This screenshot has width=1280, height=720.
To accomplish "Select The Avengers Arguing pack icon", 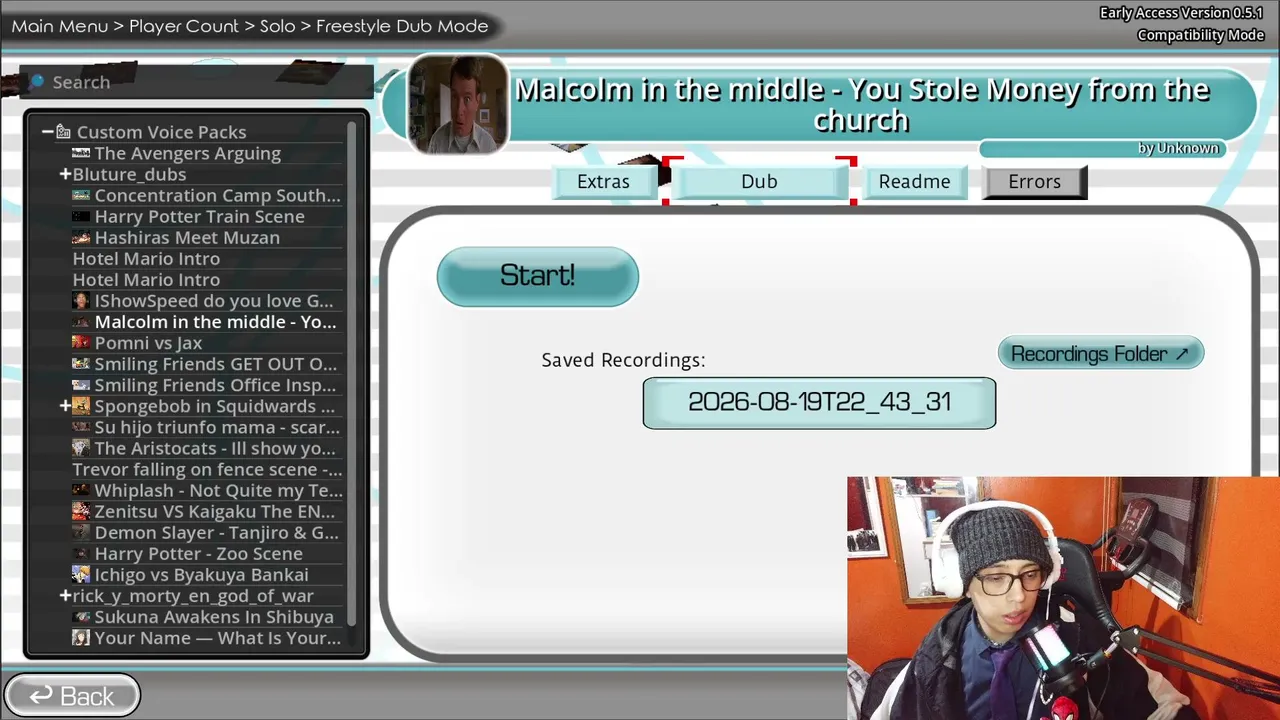I will (81, 153).
